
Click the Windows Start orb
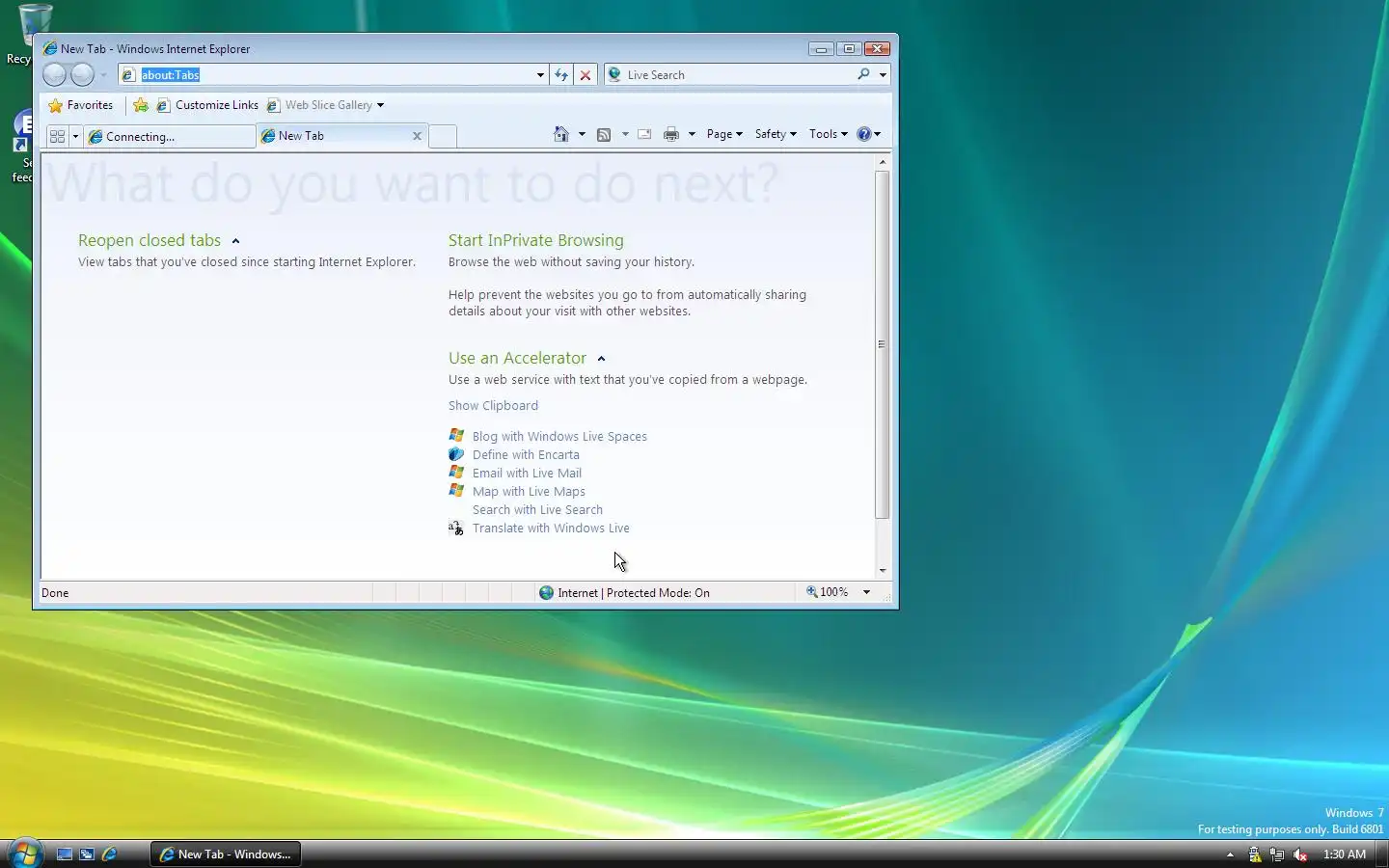[25, 854]
